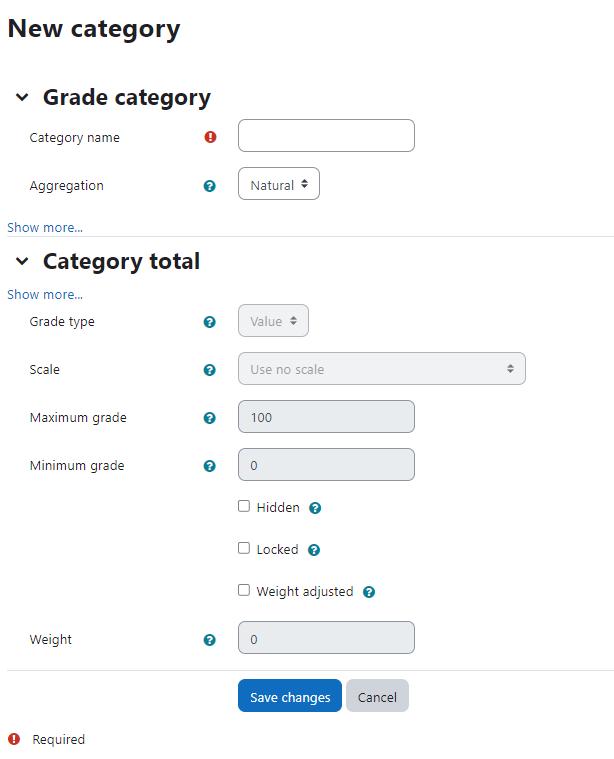The image size is (614, 759).
Task: Open the Aggregation dropdown set to Natural
Action: point(279,184)
